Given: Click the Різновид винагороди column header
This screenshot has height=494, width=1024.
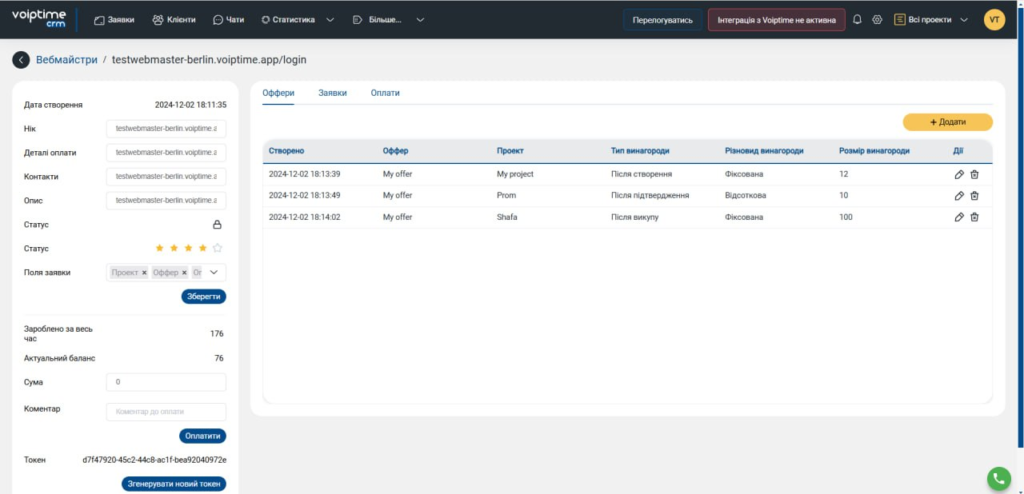Looking at the screenshot, I should [x=764, y=151].
